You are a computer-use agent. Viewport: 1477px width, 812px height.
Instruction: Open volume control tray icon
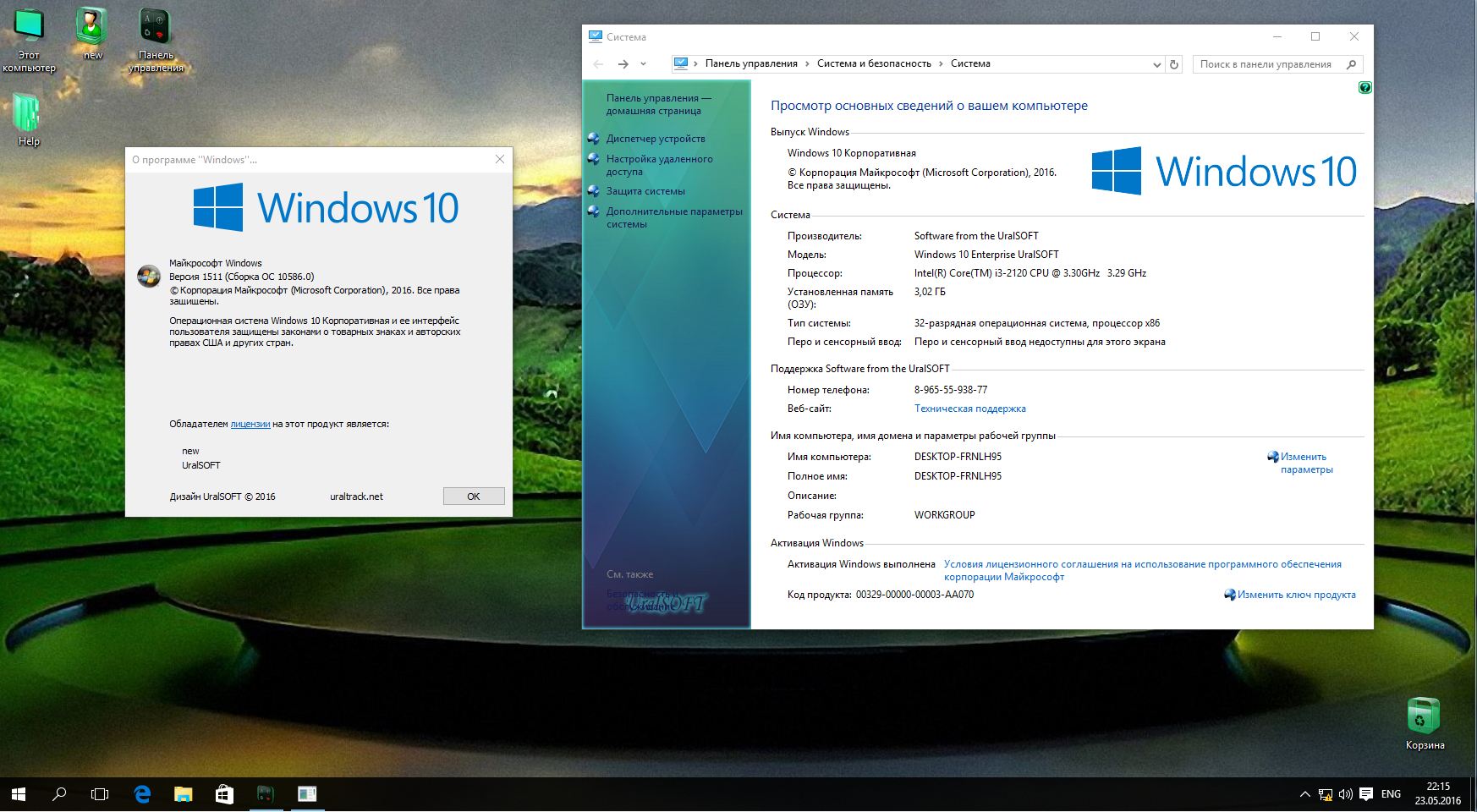pos(1346,794)
